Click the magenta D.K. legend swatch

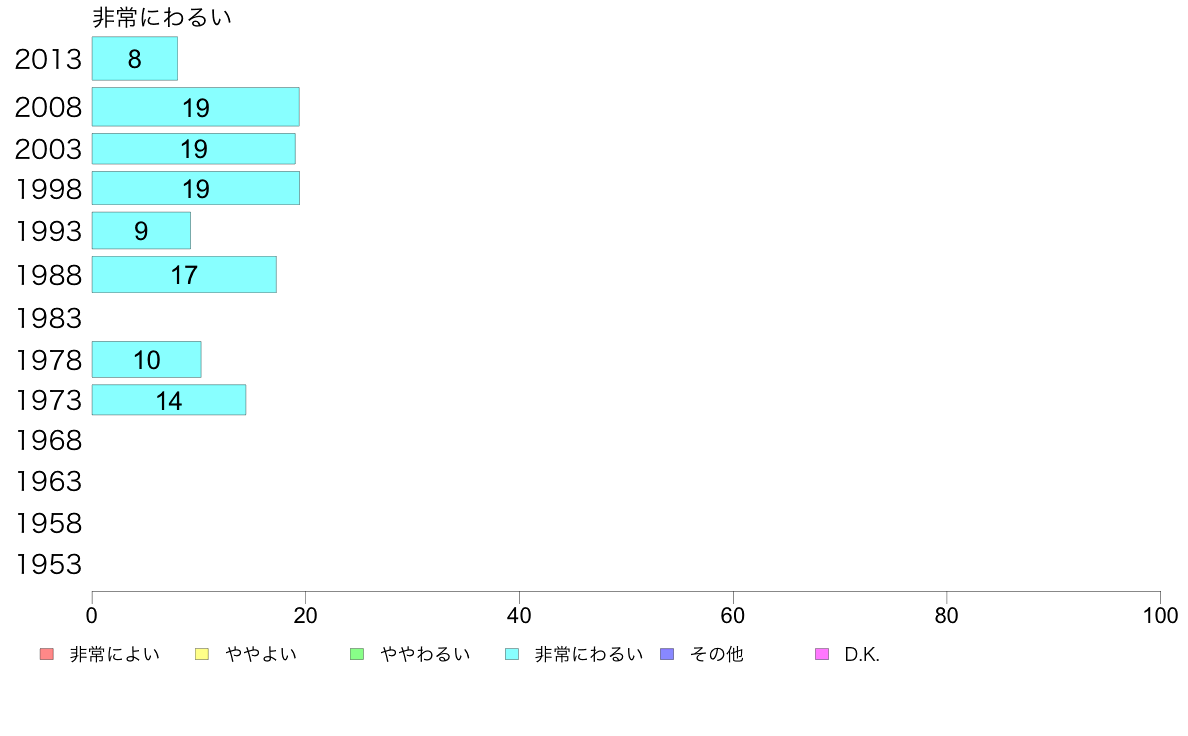[x=822, y=654]
